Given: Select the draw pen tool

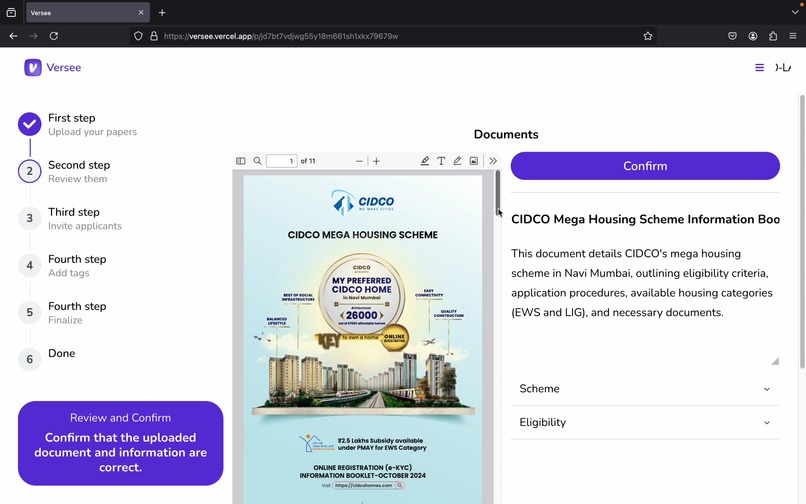Looking at the screenshot, I should pyautogui.click(x=457, y=161).
